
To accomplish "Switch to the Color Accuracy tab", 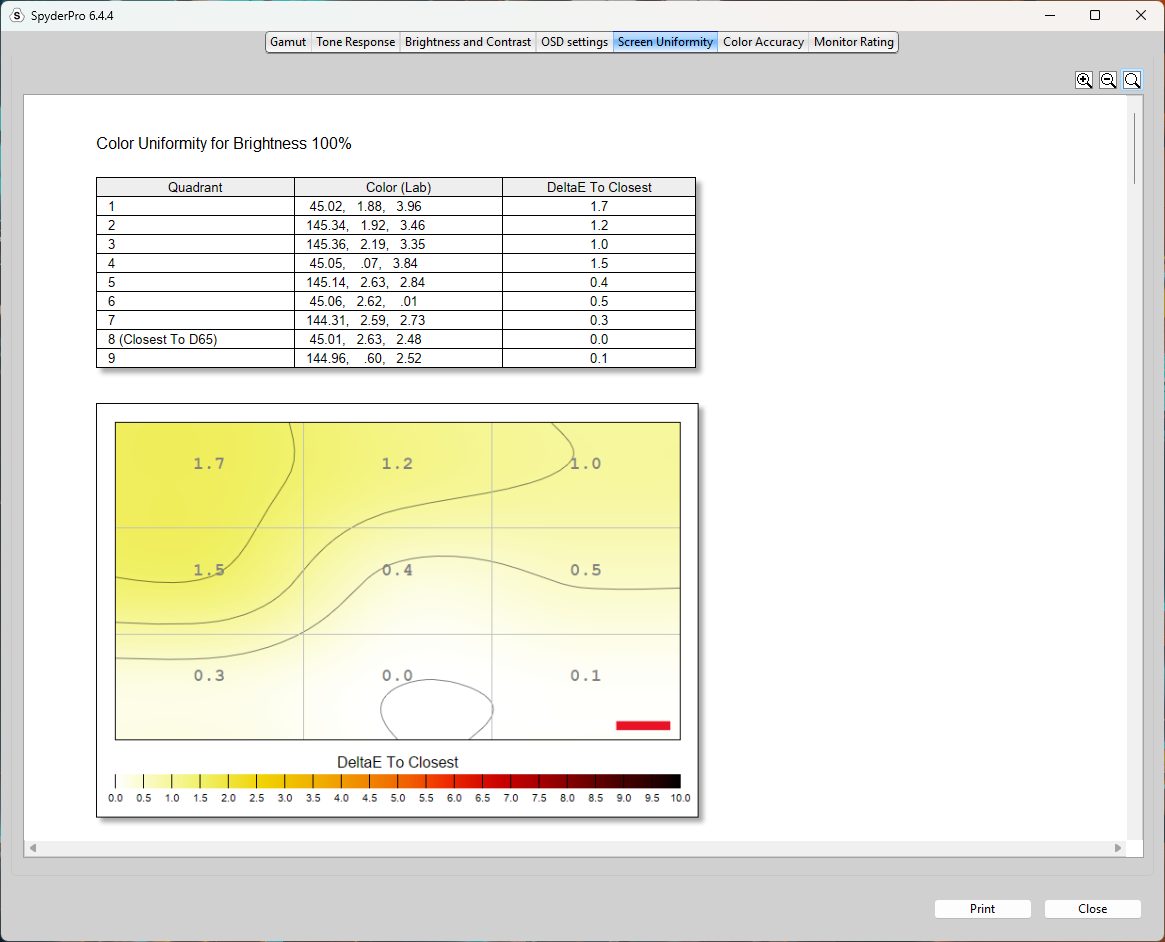I will tap(763, 42).
